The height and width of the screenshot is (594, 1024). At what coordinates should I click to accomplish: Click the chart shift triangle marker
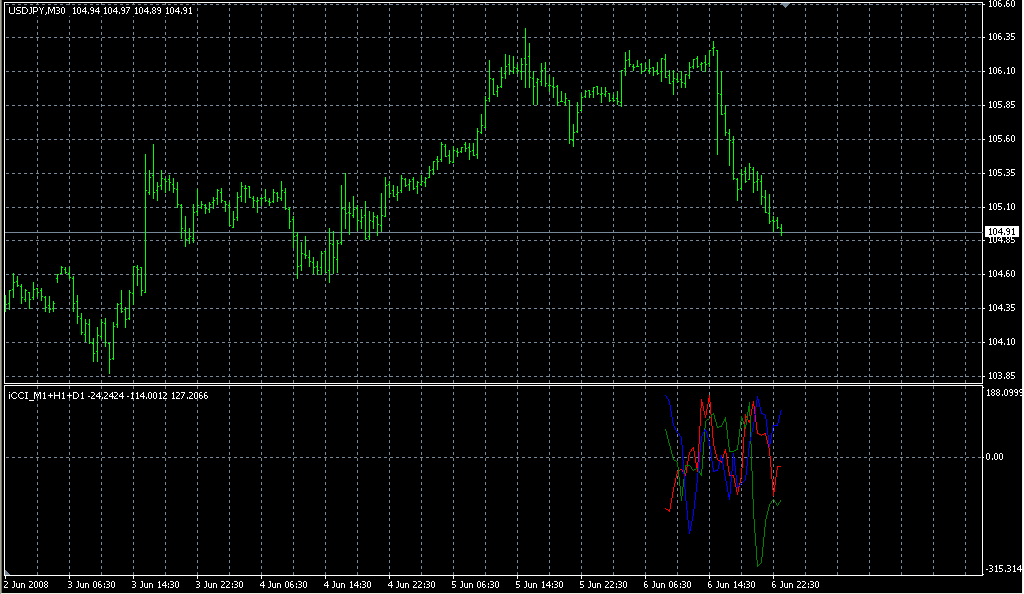[x=785, y=5]
